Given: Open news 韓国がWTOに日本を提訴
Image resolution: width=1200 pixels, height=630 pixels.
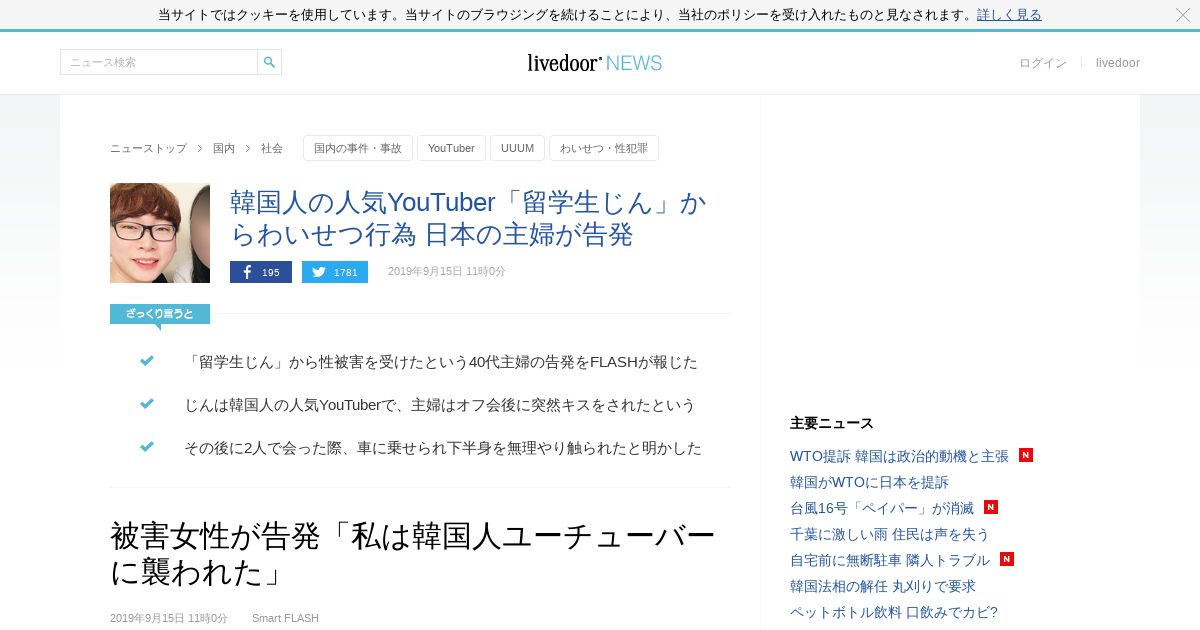Looking at the screenshot, I should coord(869,482).
